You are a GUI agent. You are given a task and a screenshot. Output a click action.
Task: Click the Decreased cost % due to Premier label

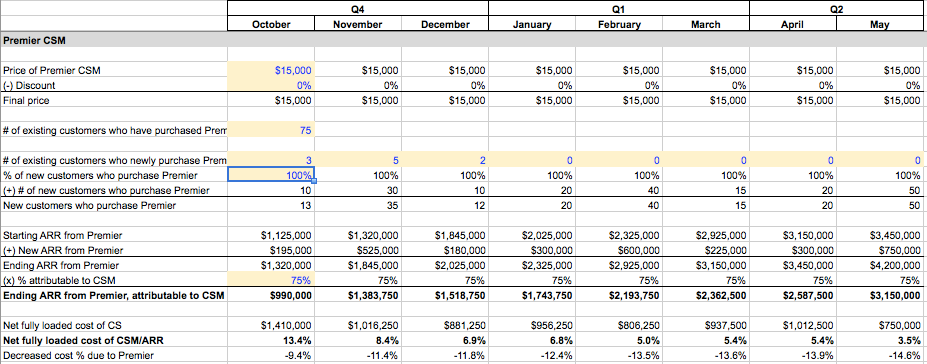click(x=79, y=355)
